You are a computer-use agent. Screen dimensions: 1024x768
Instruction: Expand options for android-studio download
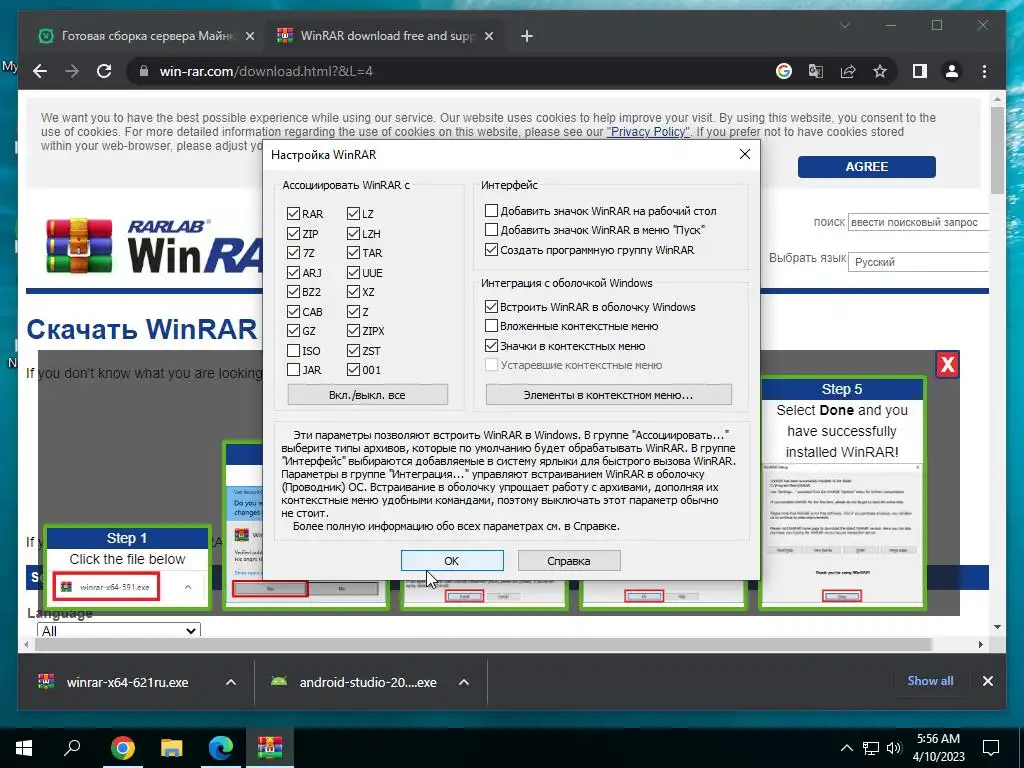click(x=464, y=682)
